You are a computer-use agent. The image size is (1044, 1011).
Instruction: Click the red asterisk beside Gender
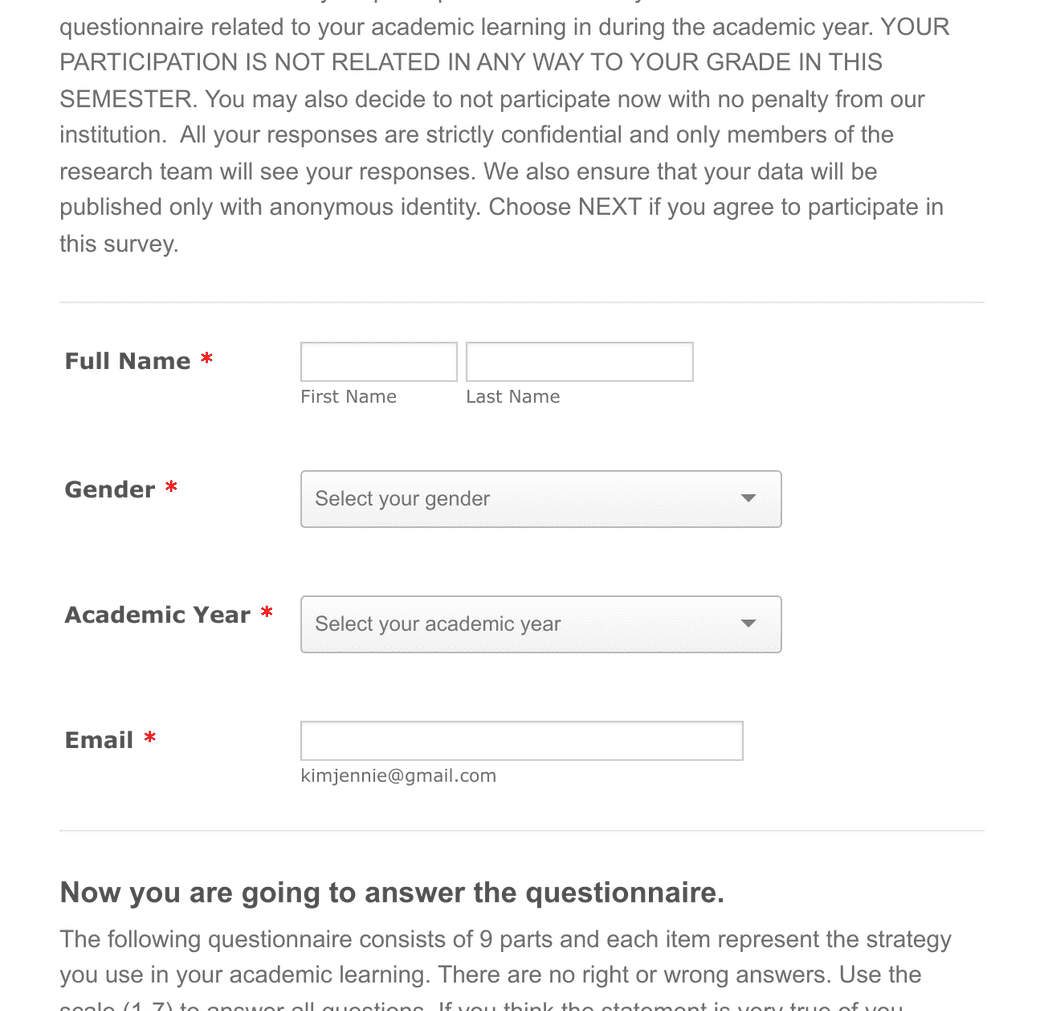pyautogui.click(x=171, y=488)
